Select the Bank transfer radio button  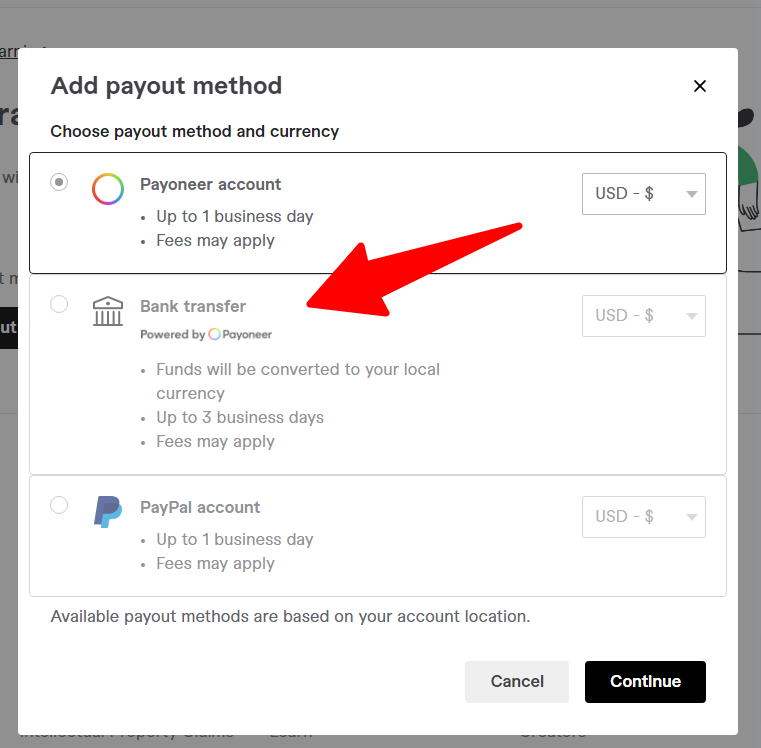click(59, 304)
